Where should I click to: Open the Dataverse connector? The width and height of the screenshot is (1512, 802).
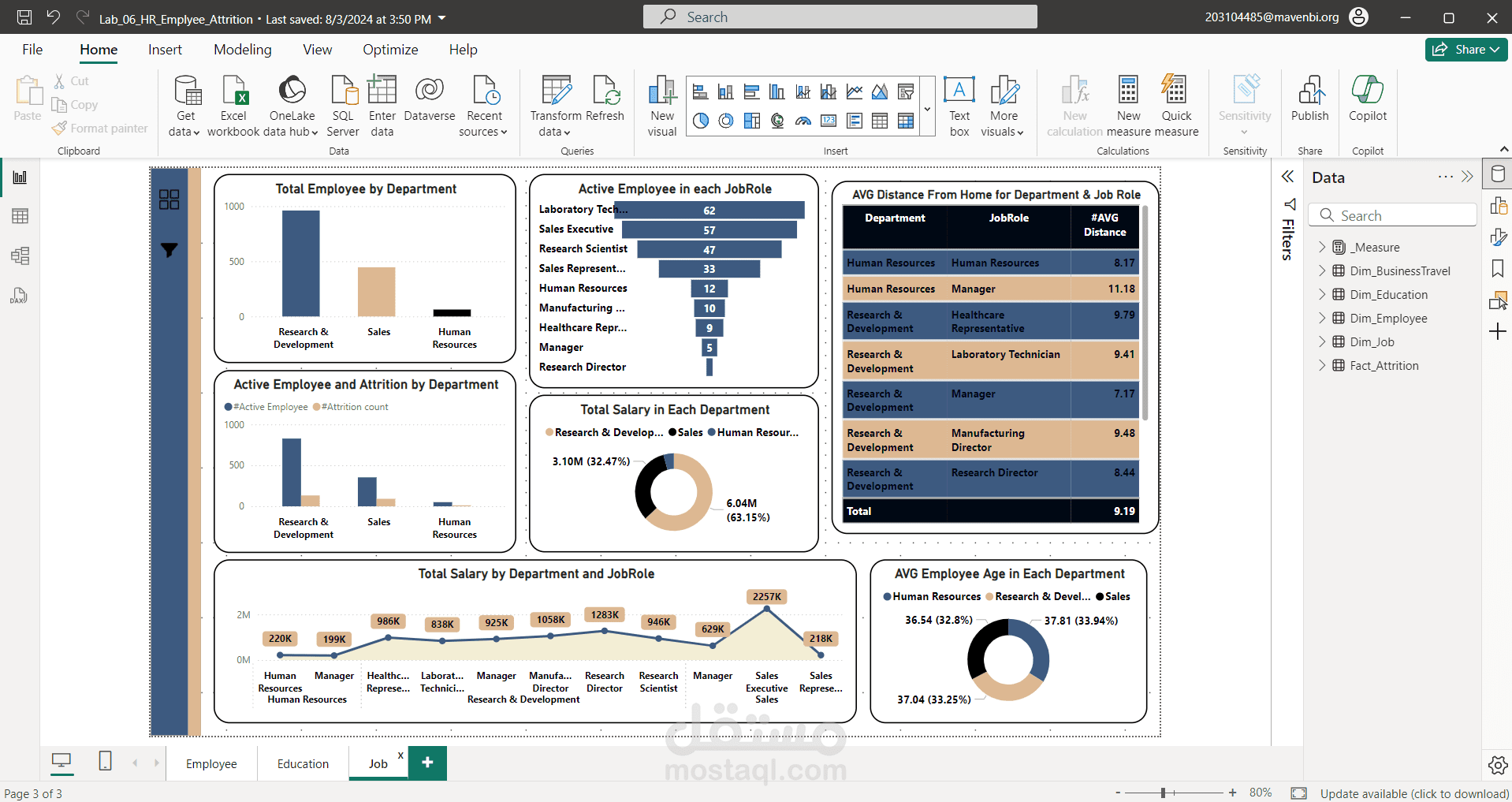[430, 99]
